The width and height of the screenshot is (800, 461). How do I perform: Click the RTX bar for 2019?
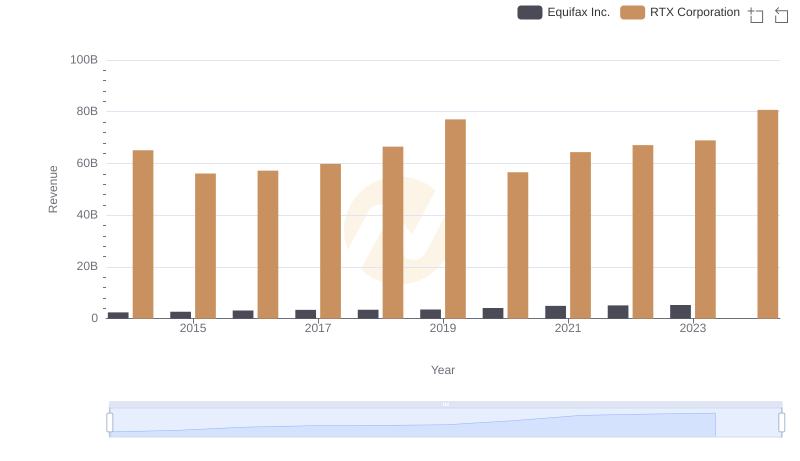coord(455,219)
